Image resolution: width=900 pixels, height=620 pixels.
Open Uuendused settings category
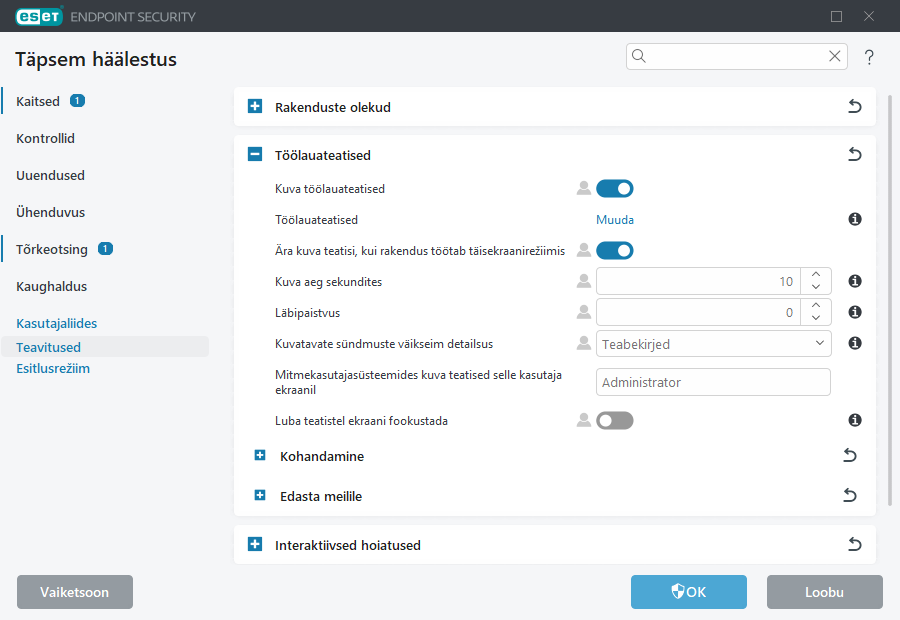(51, 175)
